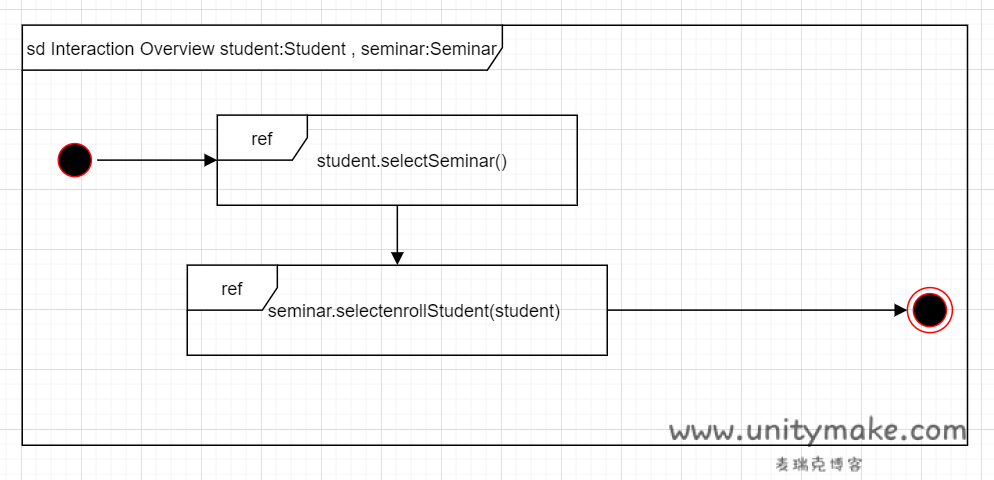The height and width of the screenshot is (480, 994).
Task: Select the long horizontal line to the final node
Action: [750, 310]
